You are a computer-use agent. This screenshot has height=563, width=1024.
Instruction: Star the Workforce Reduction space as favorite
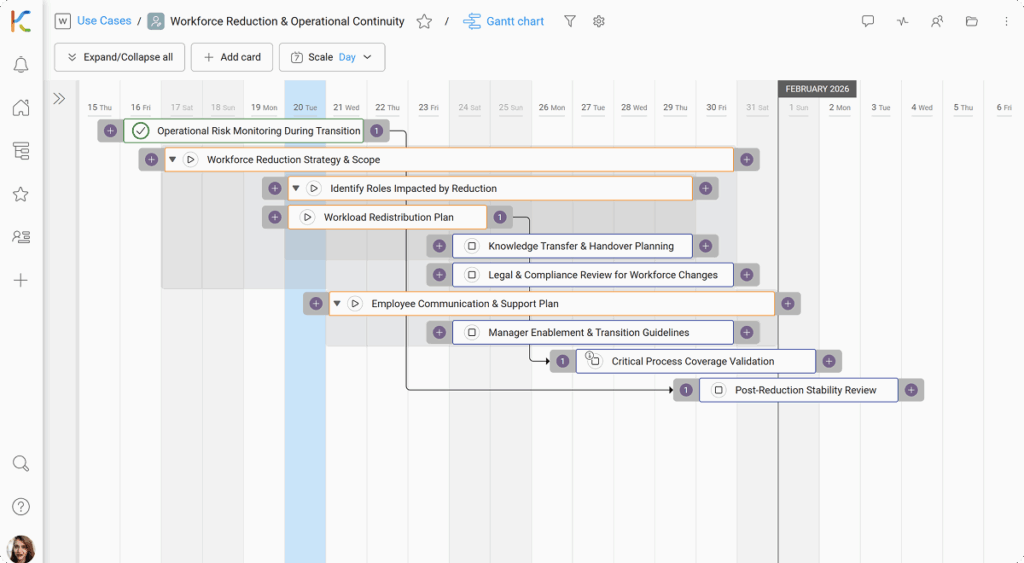coord(424,21)
